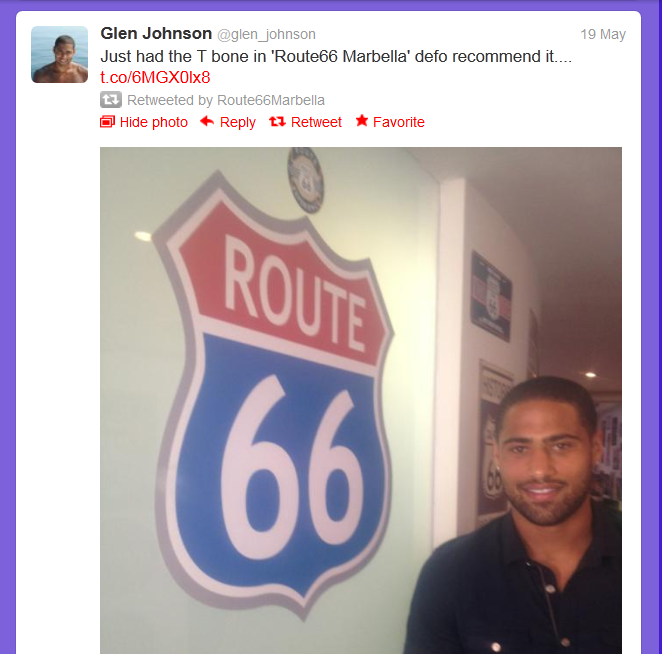Image resolution: width=662 pixels, height=654 pixels.
Task: Open Glen Johnson's profile avatar
Action: coord(60,54)
